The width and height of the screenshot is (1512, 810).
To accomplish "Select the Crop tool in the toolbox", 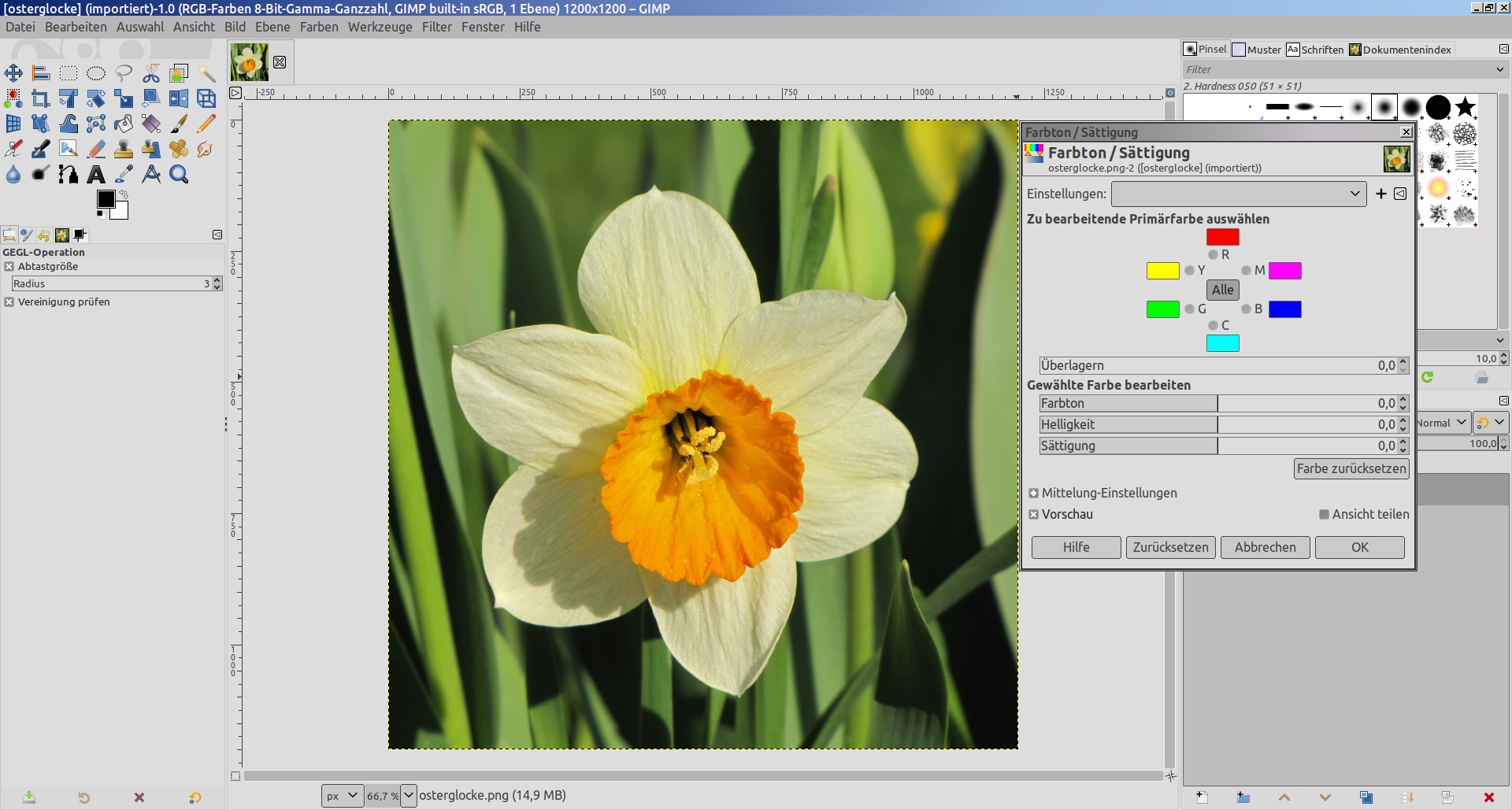I will pos(41,99).
